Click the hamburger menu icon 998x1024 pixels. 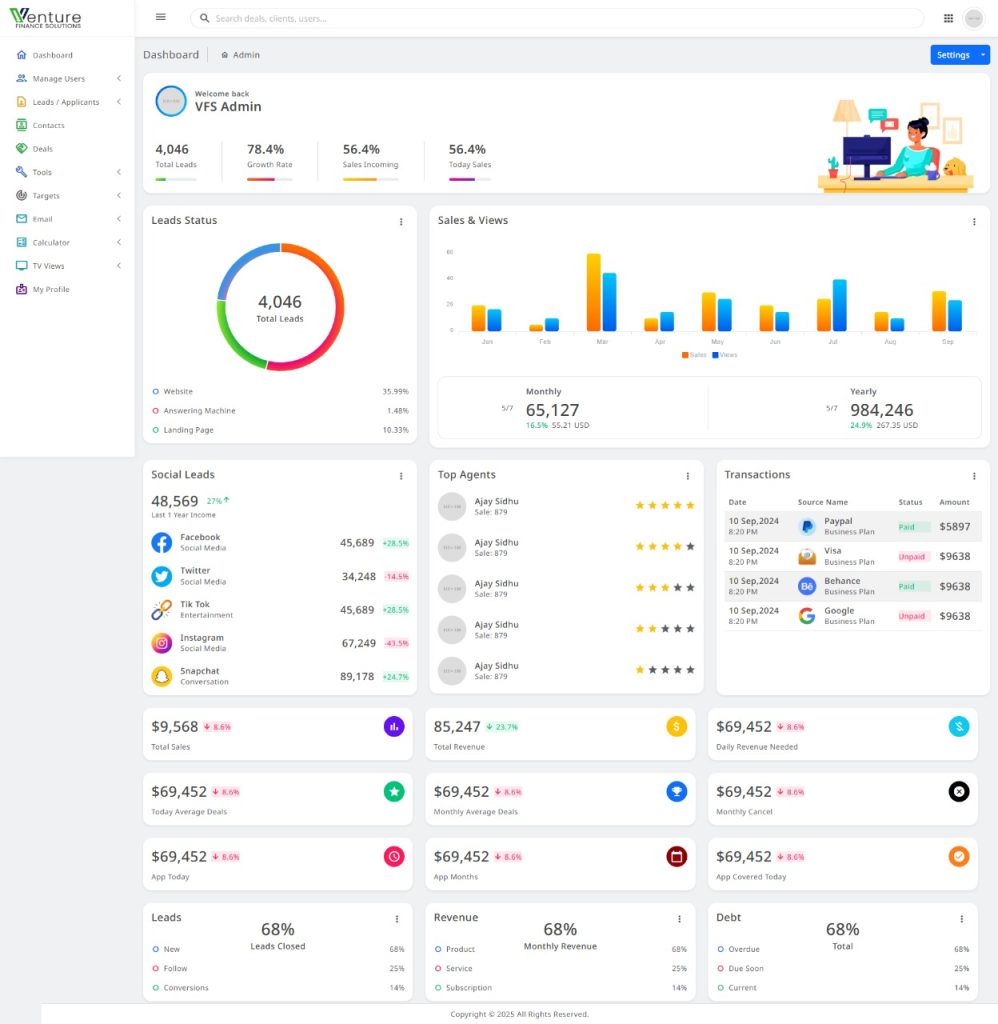(161, 18)
